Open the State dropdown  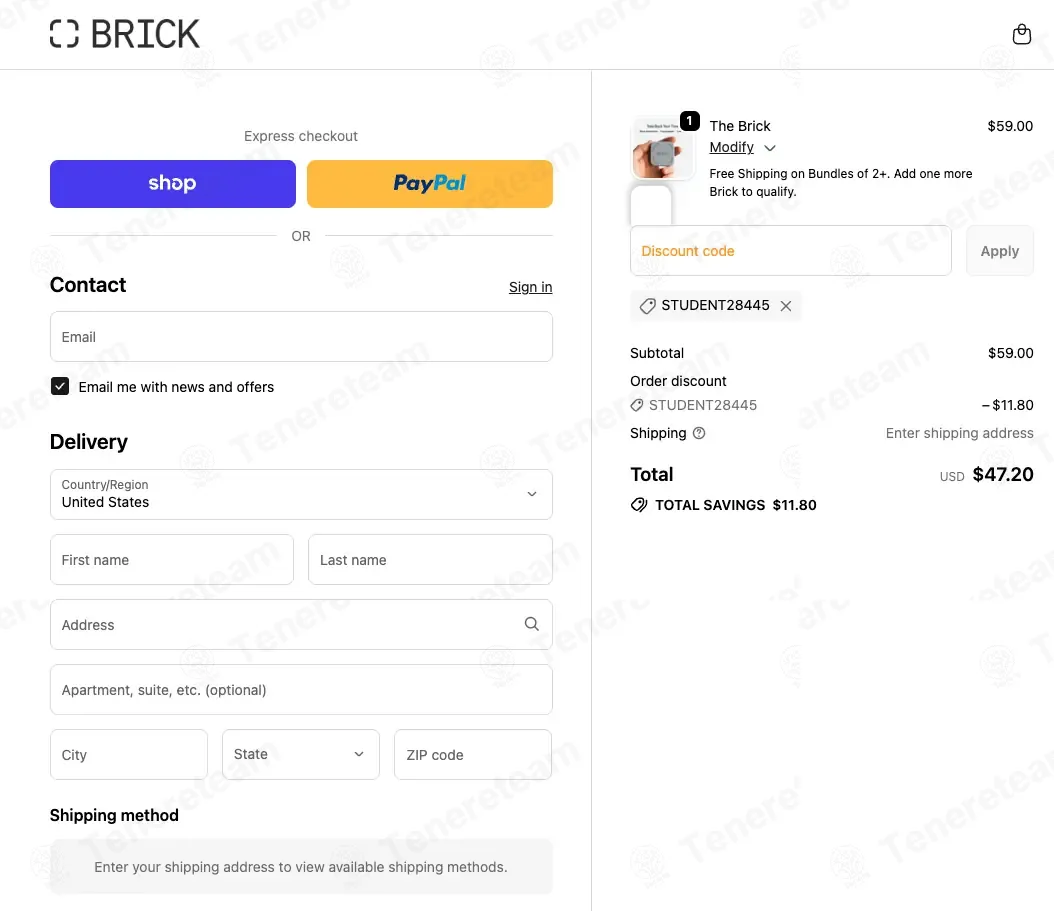[x=300, y=754]
